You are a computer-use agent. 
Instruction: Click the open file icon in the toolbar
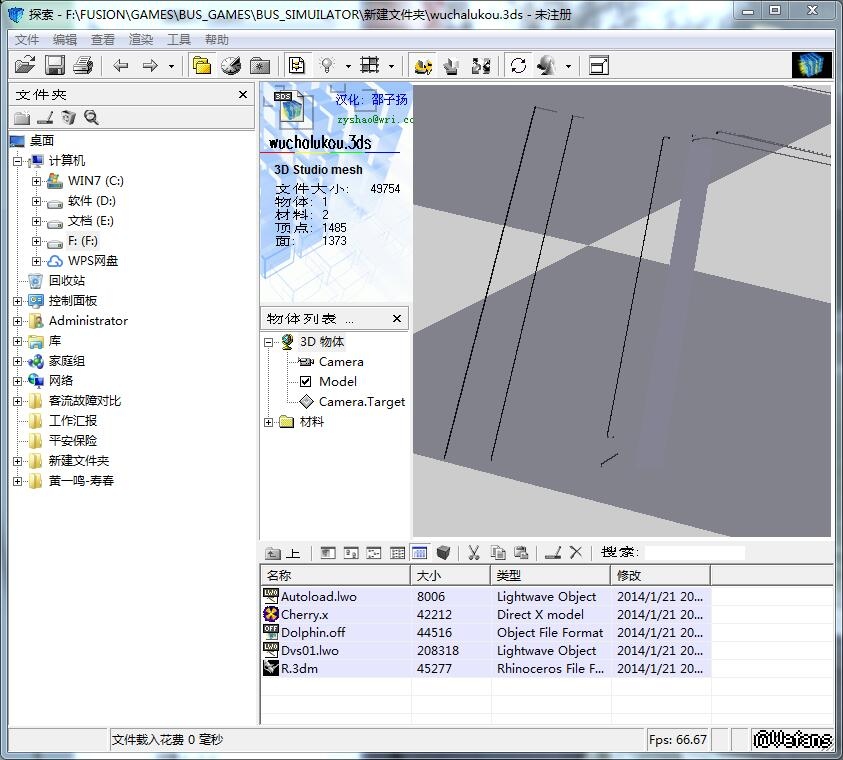(25, 66)
